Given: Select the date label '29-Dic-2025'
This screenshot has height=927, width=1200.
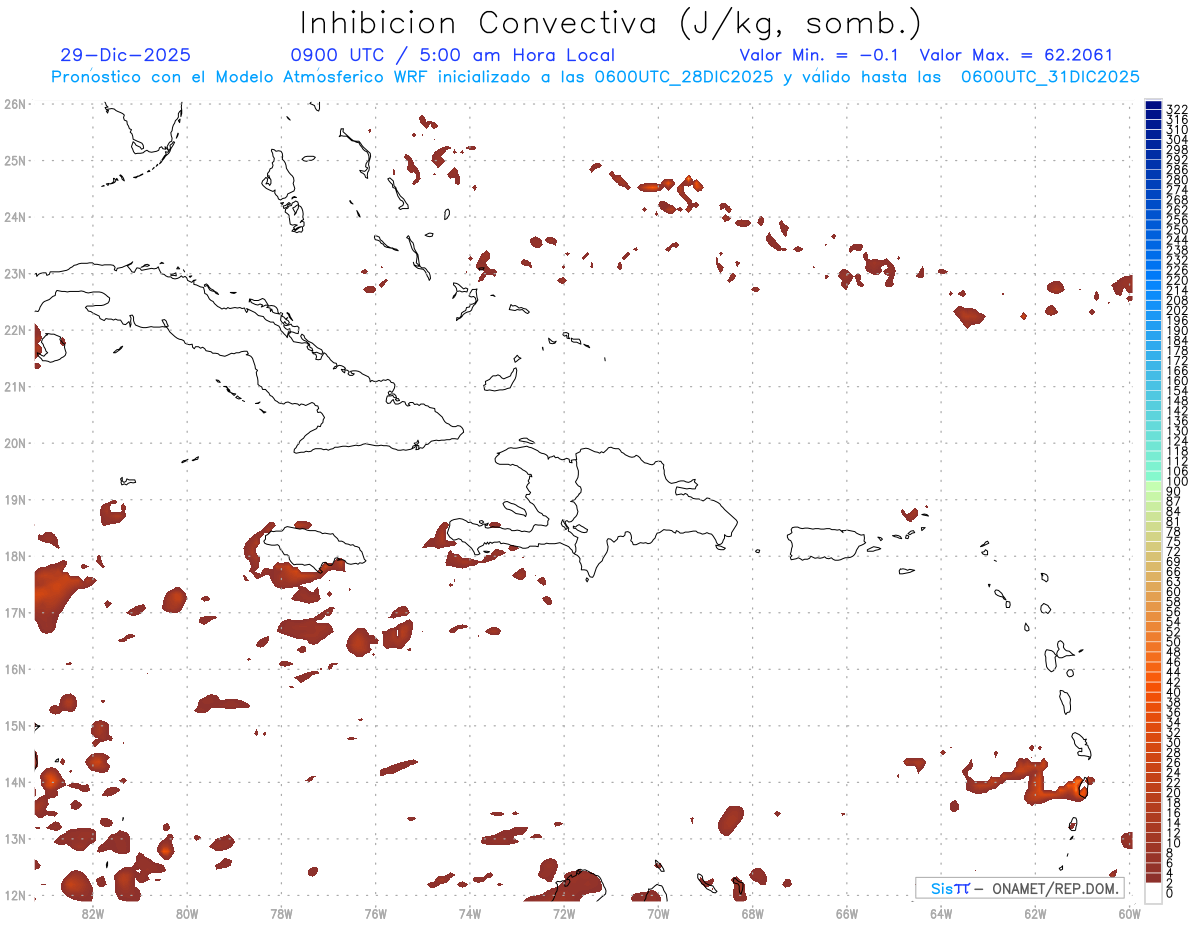Looking at the screenshot, I should (x=125, y=56).
